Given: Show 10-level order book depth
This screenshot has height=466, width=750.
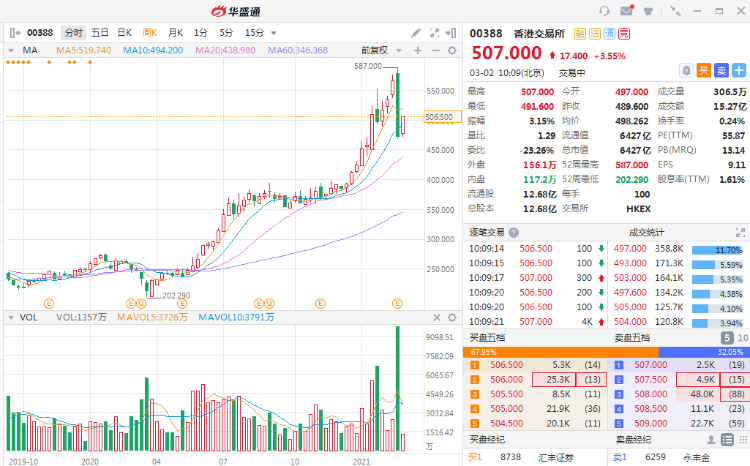Looking at the screenshot, I should (742, 338).
